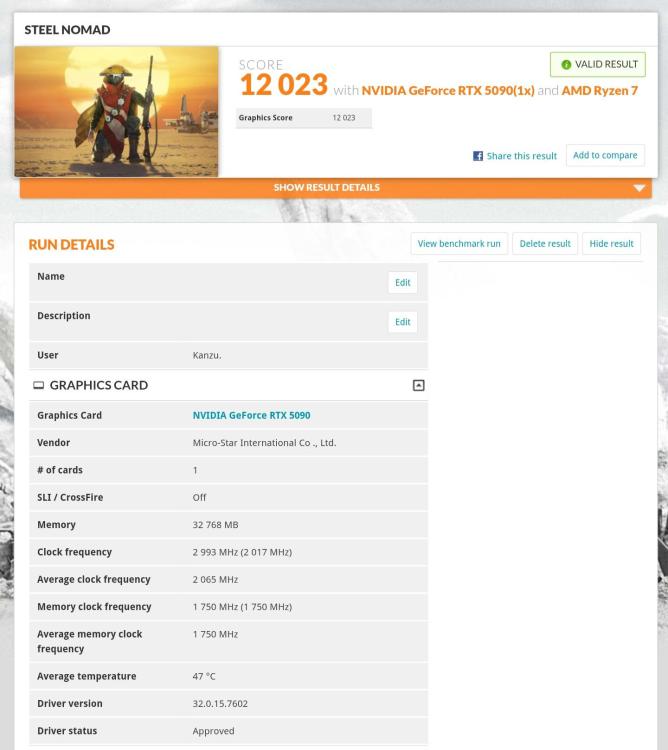The height and width of the screenshot is (750, 668).
Task: Click vendor Micro-Star International Co., Ltd.
Action: [264, 443]
